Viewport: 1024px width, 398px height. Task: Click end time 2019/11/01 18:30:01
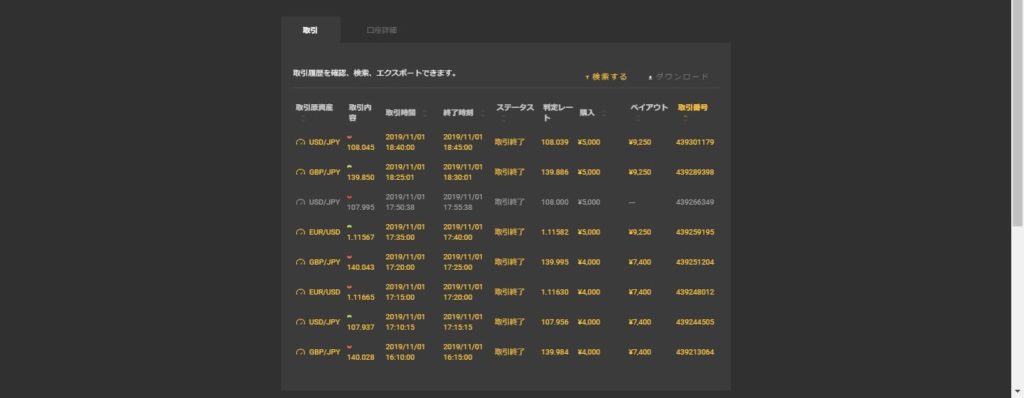coord(463,173)
